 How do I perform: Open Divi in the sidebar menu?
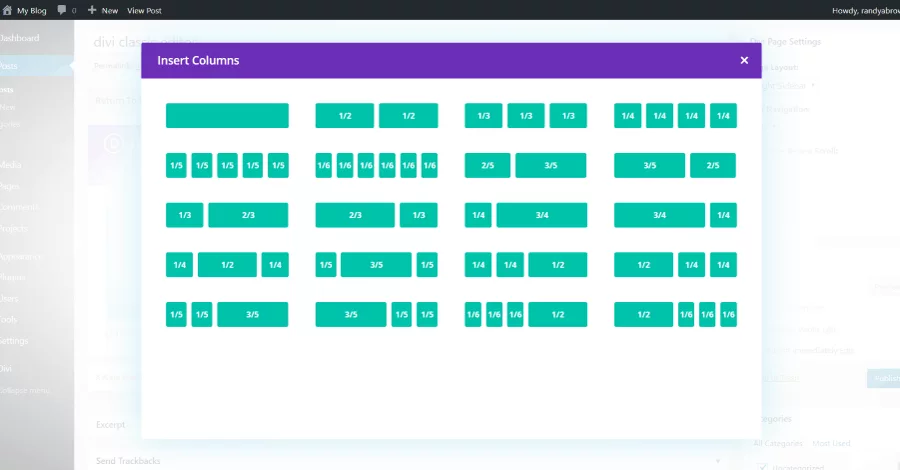click(x=6, y=368)
